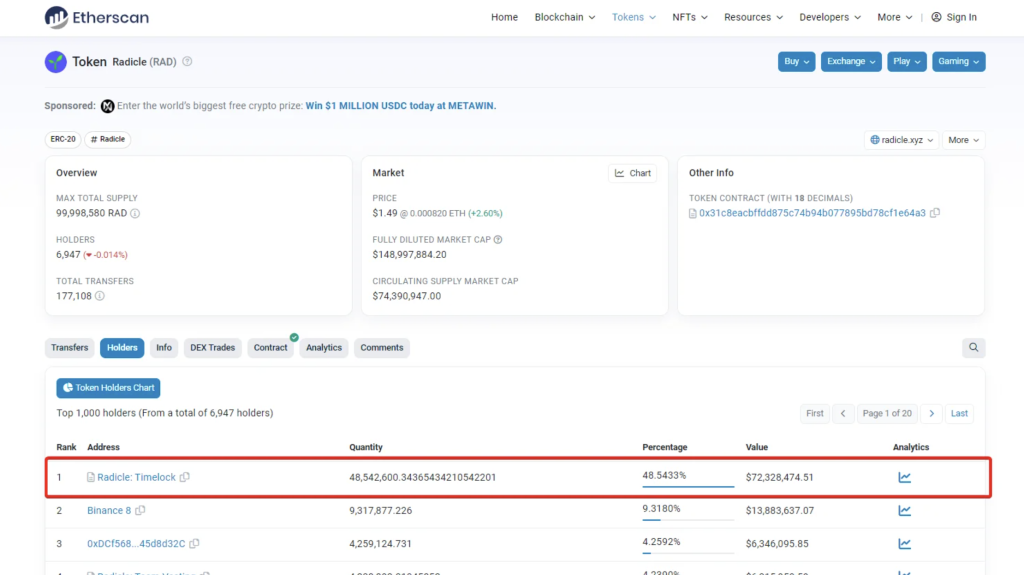Viewport: 1024px width, 575px height.
Task: Copy the token contract address
Action: [x=935, y=213]
